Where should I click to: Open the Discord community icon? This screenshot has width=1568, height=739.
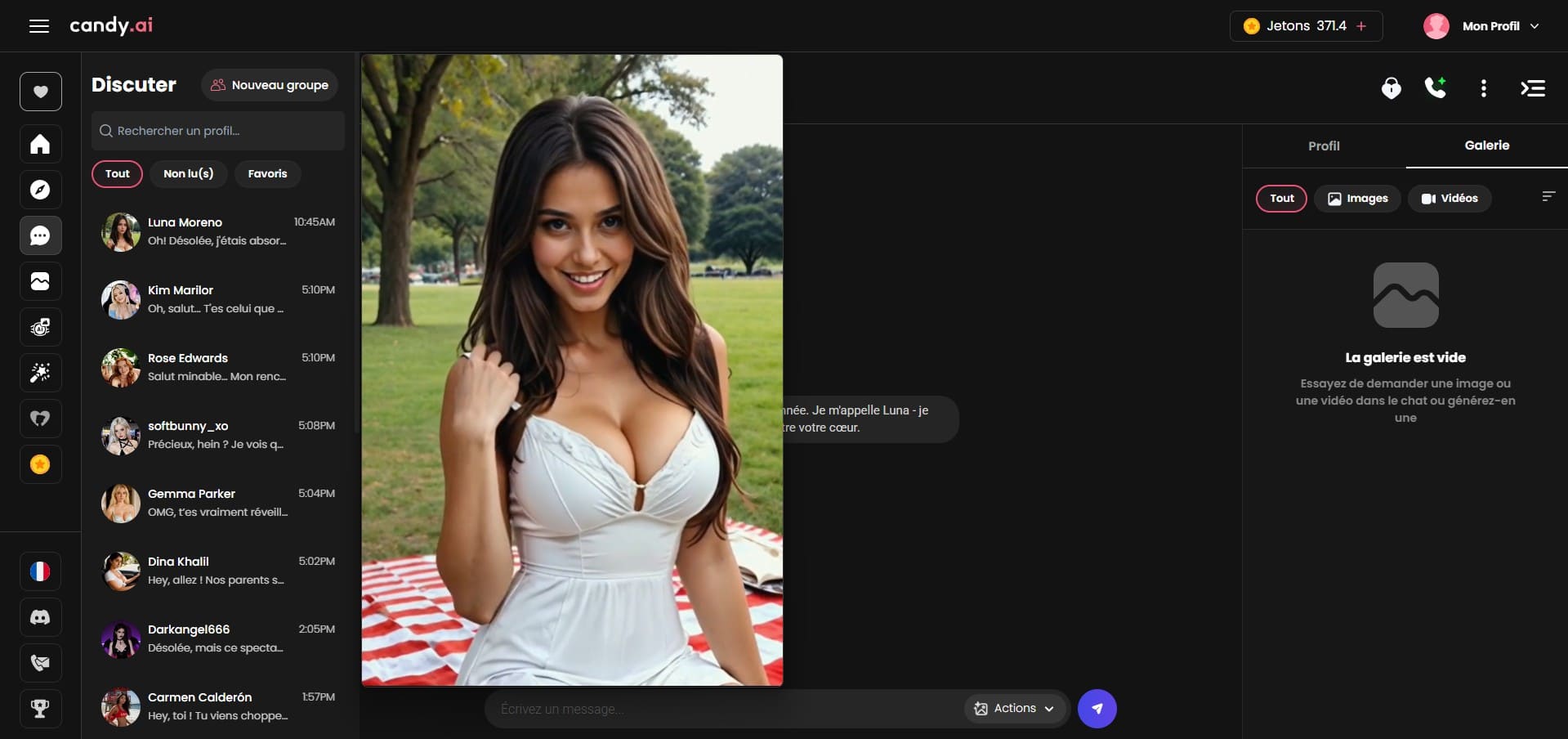39,618
